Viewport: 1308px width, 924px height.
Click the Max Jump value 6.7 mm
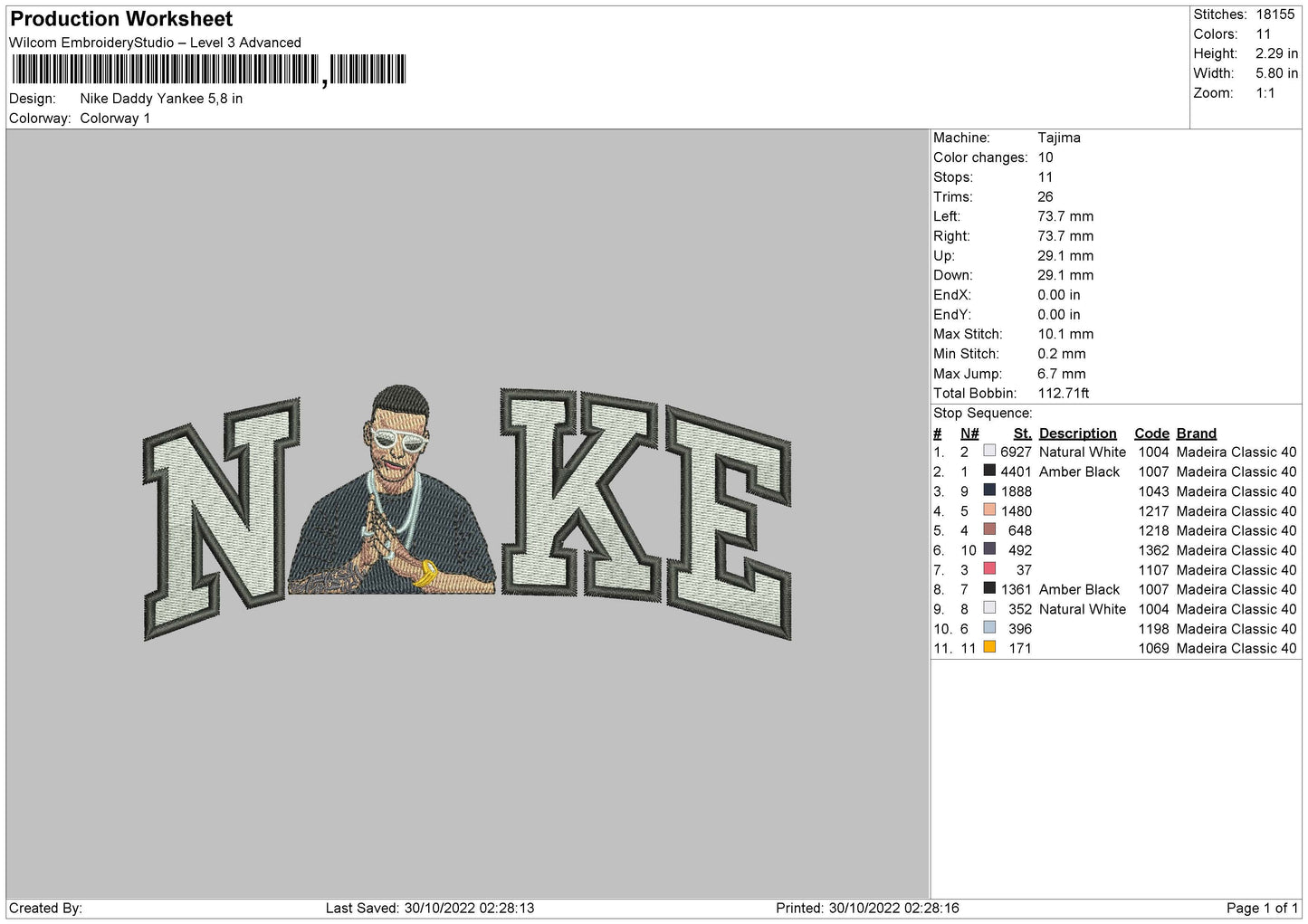(x=1062, y=374)
